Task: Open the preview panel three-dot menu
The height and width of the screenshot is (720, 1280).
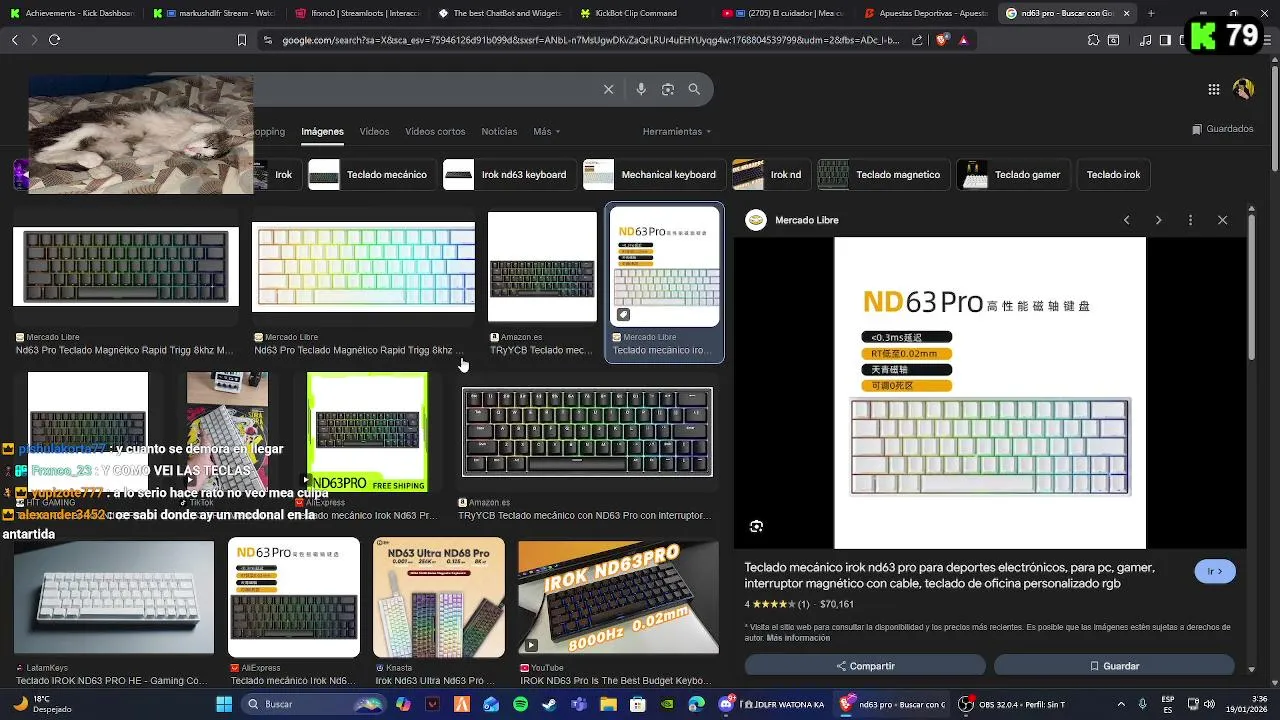Action: click(x=1190, y=220)
